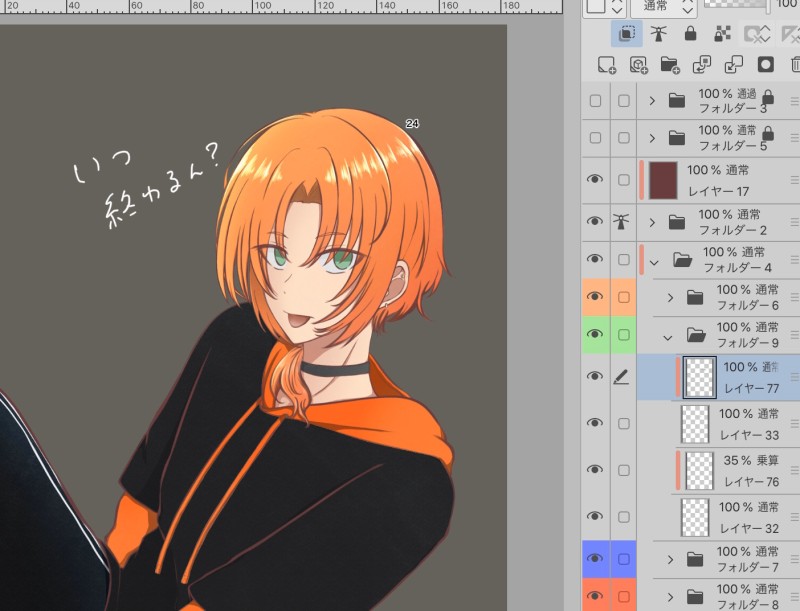The height and width of the screenshot is (611, 800).
Task: Expand フォルダー 6 chevron
Action: [670, 297]
